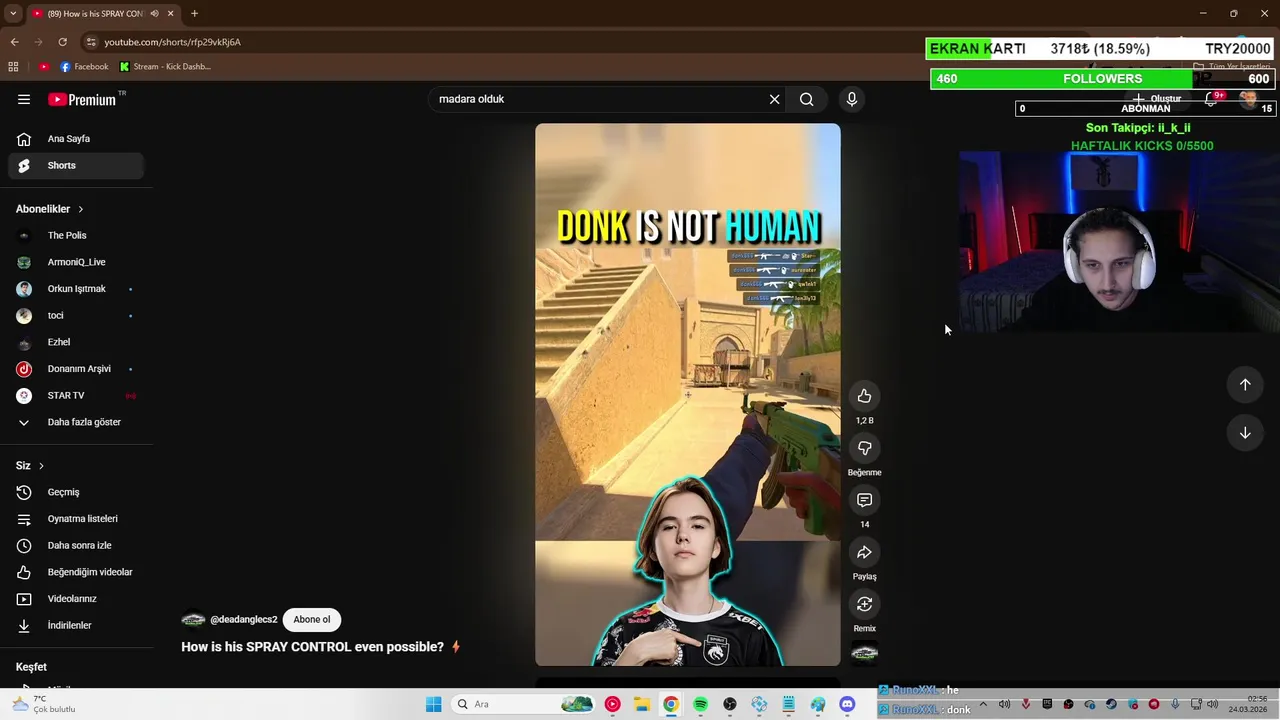Open Oynatma listeleri

[x=76, y=519]
